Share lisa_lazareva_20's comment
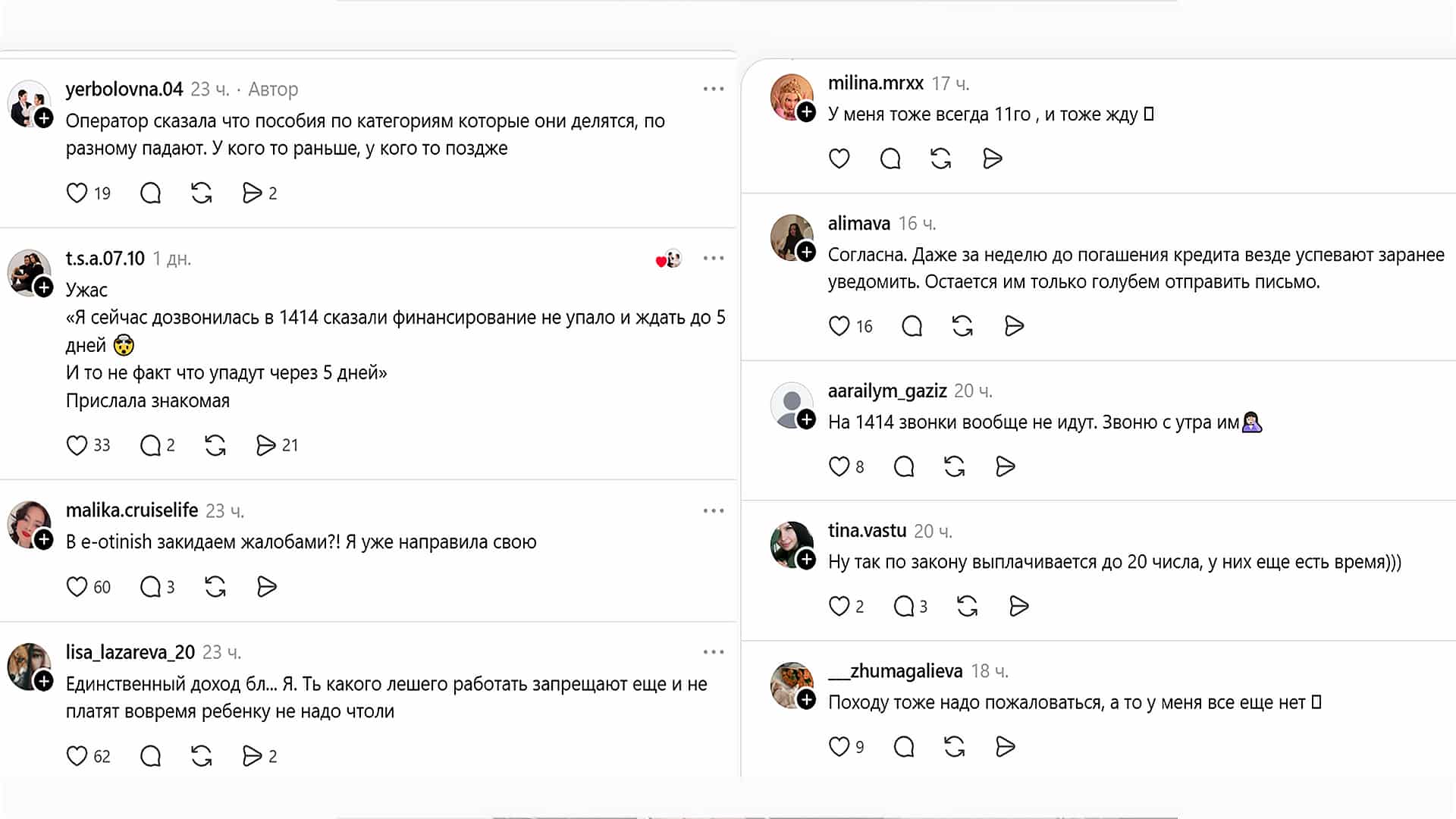 pyautogui.click(x=252, y=756)
